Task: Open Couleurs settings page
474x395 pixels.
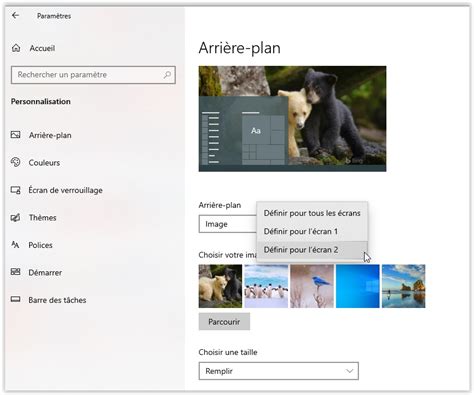Action: pyautogui.click(x=44, y=163)
